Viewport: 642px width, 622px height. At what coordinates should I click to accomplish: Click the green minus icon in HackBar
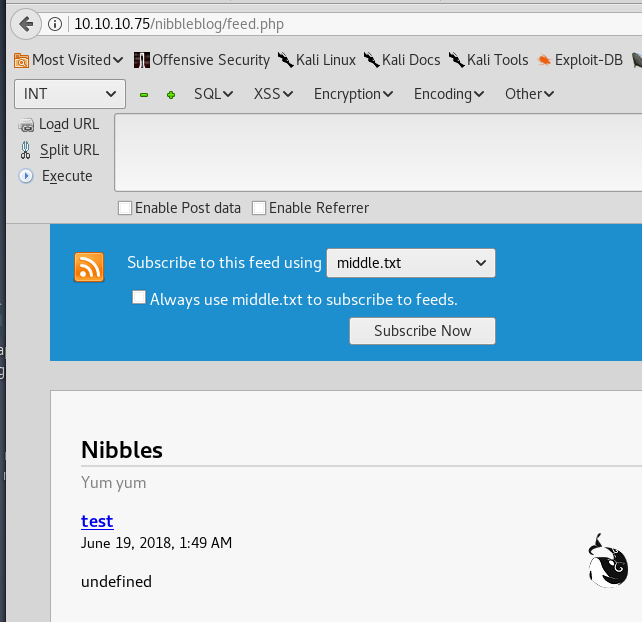click(144, 95)
